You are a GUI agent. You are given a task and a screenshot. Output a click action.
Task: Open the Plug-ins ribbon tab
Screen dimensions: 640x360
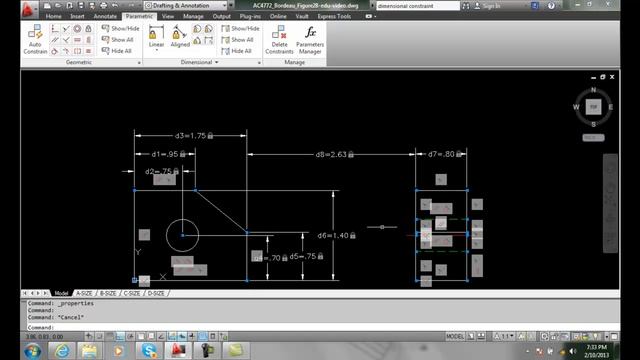click(x=250, y=16)
